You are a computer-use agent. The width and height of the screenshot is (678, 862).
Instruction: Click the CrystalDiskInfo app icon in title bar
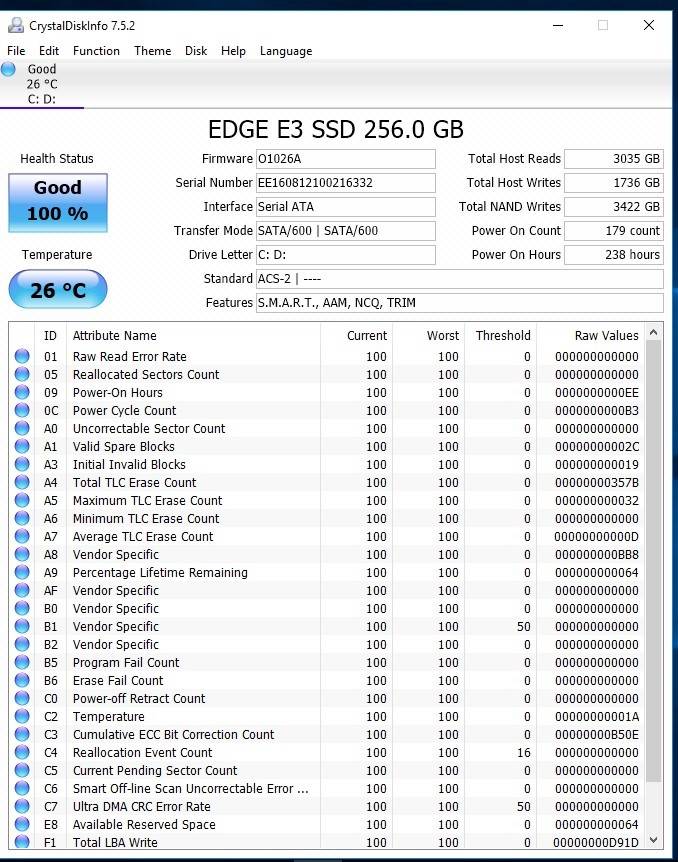(15, 25)
